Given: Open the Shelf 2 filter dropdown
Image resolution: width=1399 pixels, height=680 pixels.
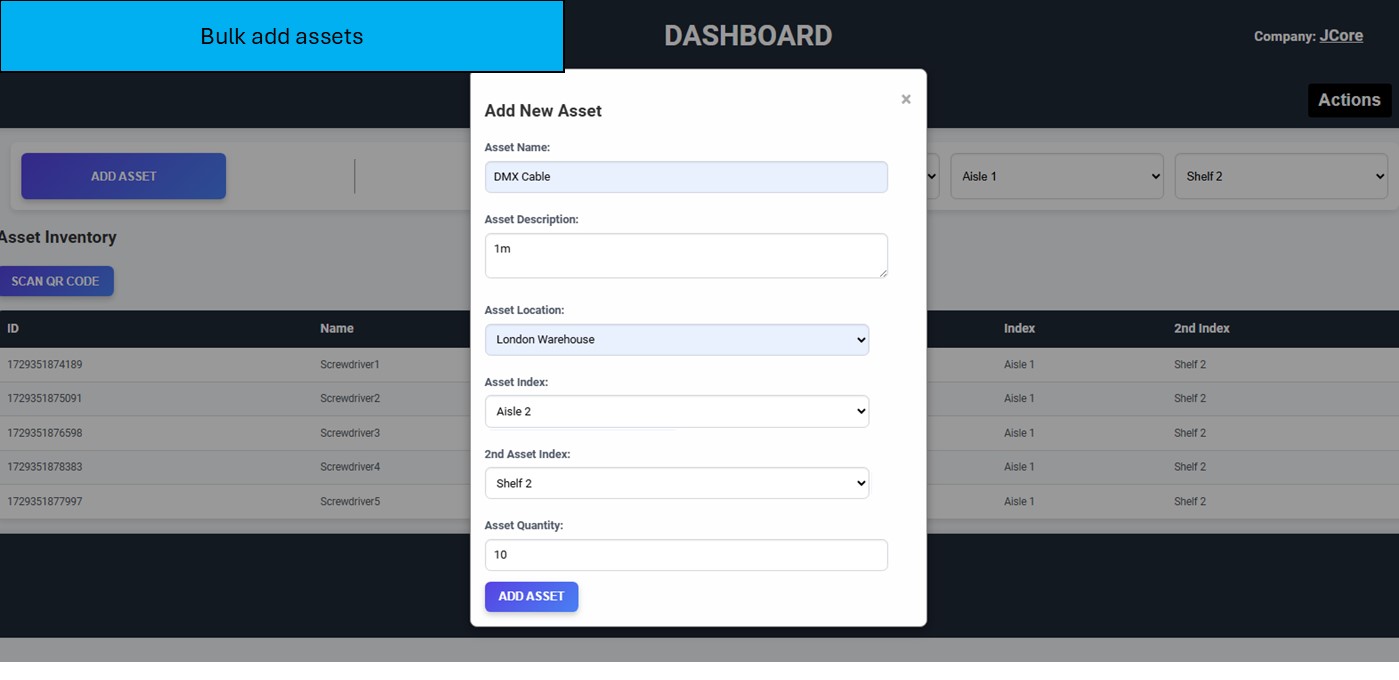Looking at the screenshot, I should (x=1281, y=176).
